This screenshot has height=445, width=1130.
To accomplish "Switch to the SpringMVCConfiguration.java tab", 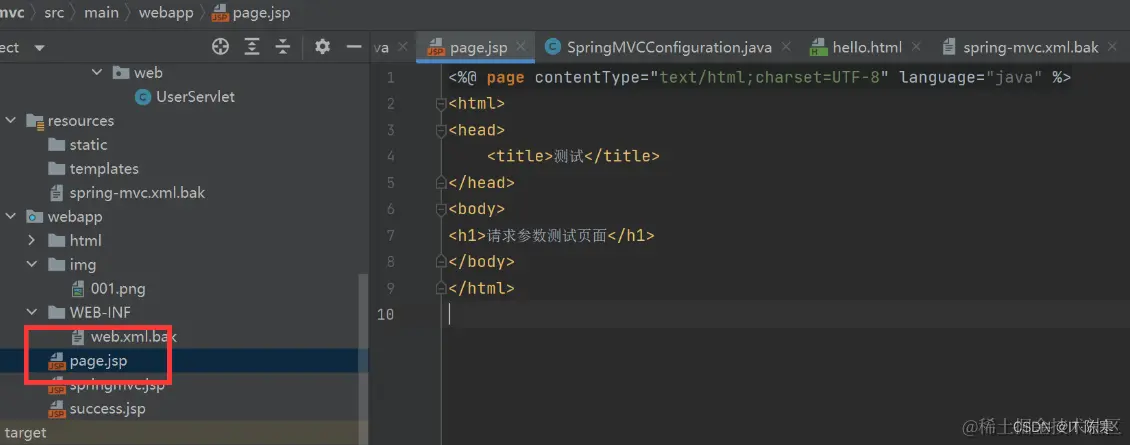I will [x=669, y=48].
